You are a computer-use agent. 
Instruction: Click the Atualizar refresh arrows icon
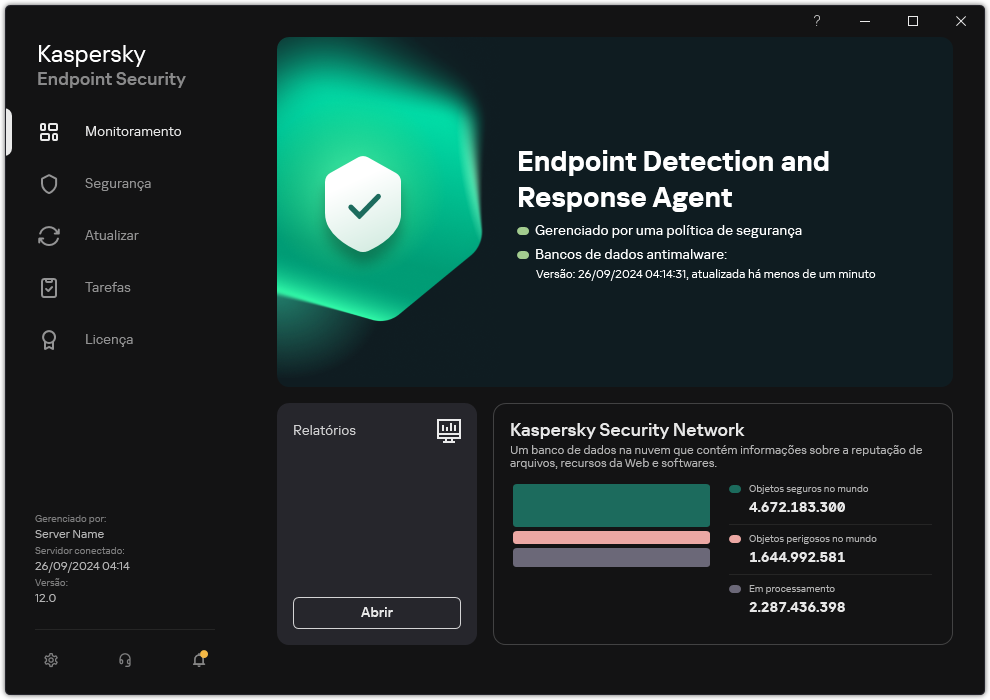[49, 236]
